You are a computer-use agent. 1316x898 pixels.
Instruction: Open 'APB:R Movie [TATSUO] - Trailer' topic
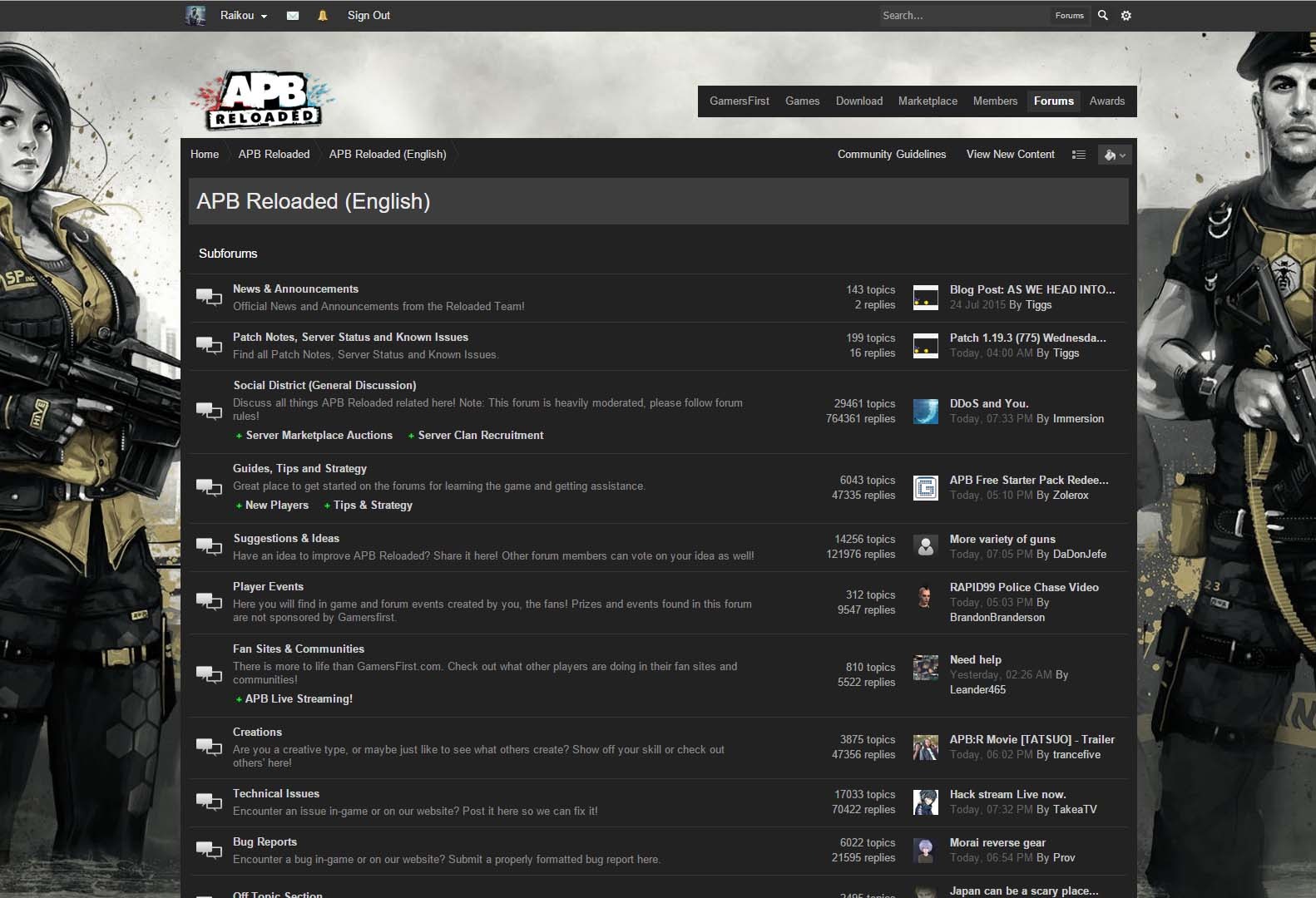click(x=1032, y=740)
